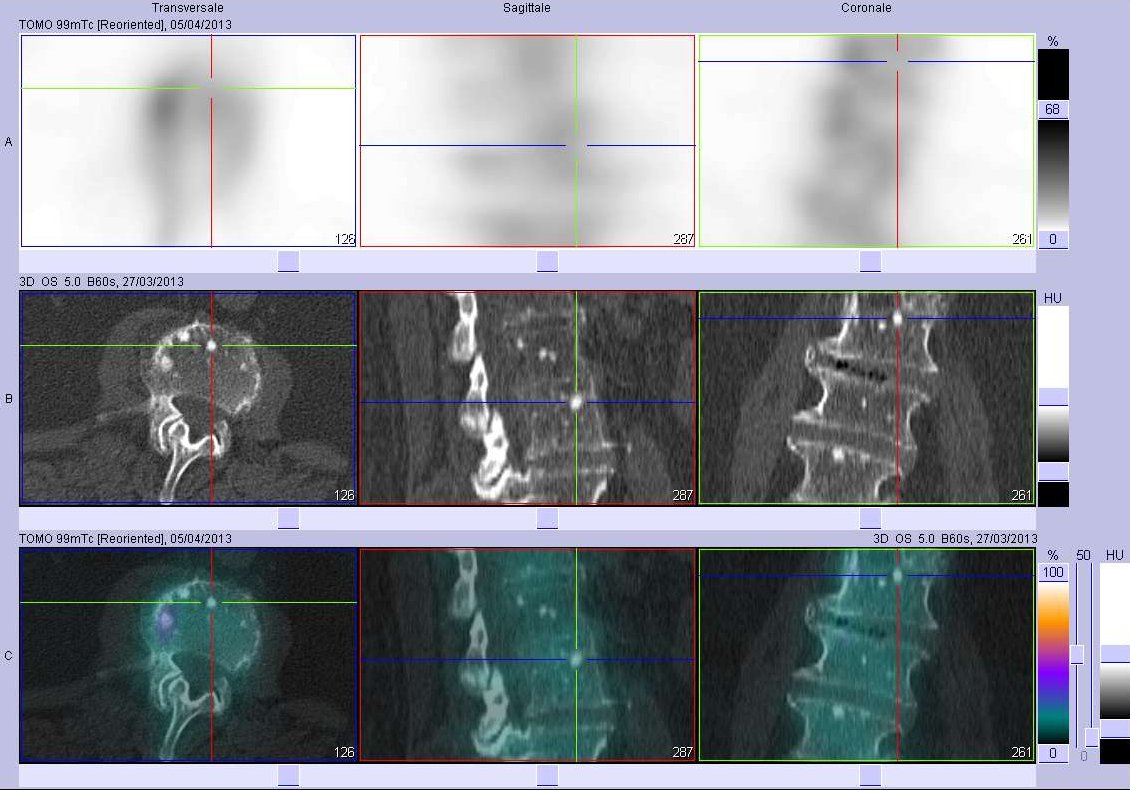
Task: Click slice slider handle under row A sagittal view
Action: tap(547, 261)
